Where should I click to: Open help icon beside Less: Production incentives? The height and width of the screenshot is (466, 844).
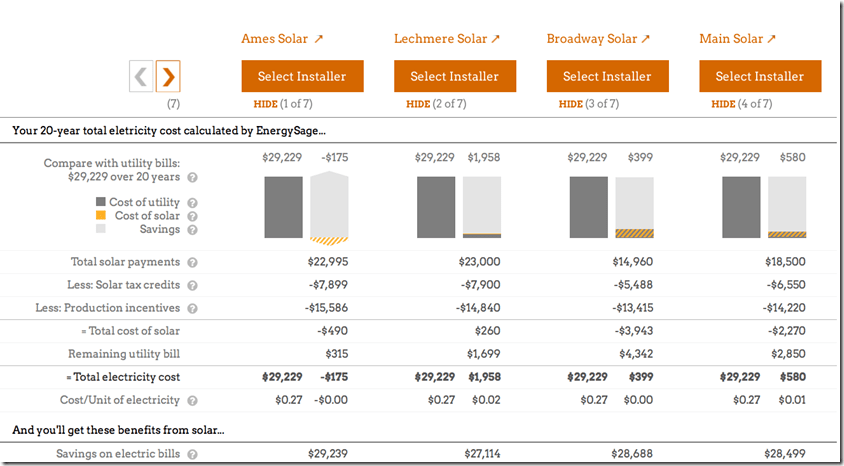192,308
